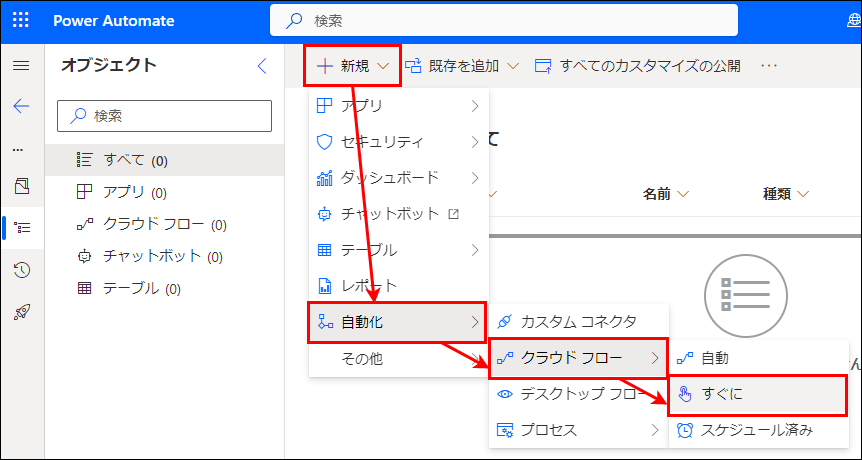Choose 自動化 in the 新規 menu
862x460 pixels.
click(397, 322)
